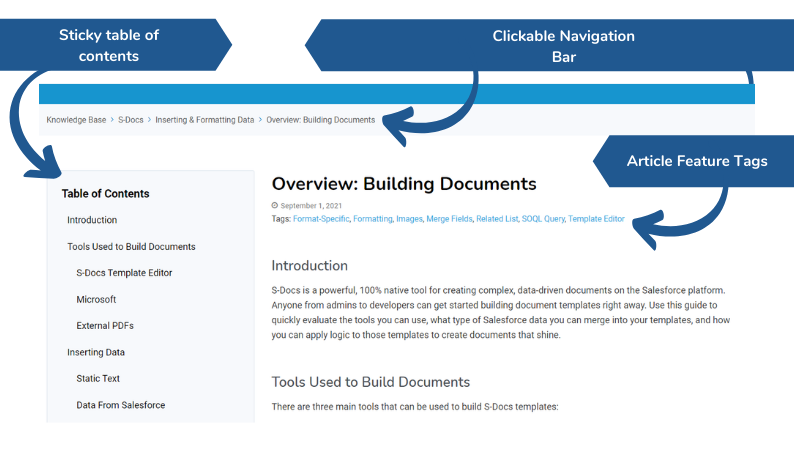
Task: Choose the Template Editor tag
Action: [596, 219]
